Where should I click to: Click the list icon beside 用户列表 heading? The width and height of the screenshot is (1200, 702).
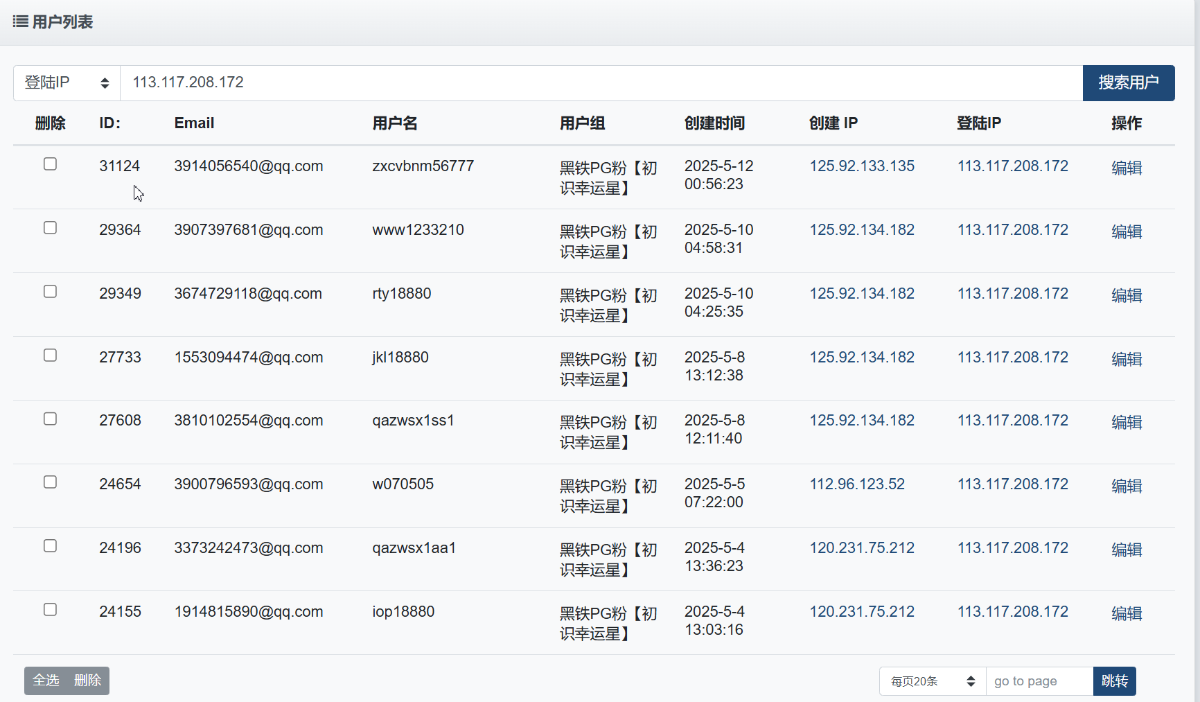(20, 21)
